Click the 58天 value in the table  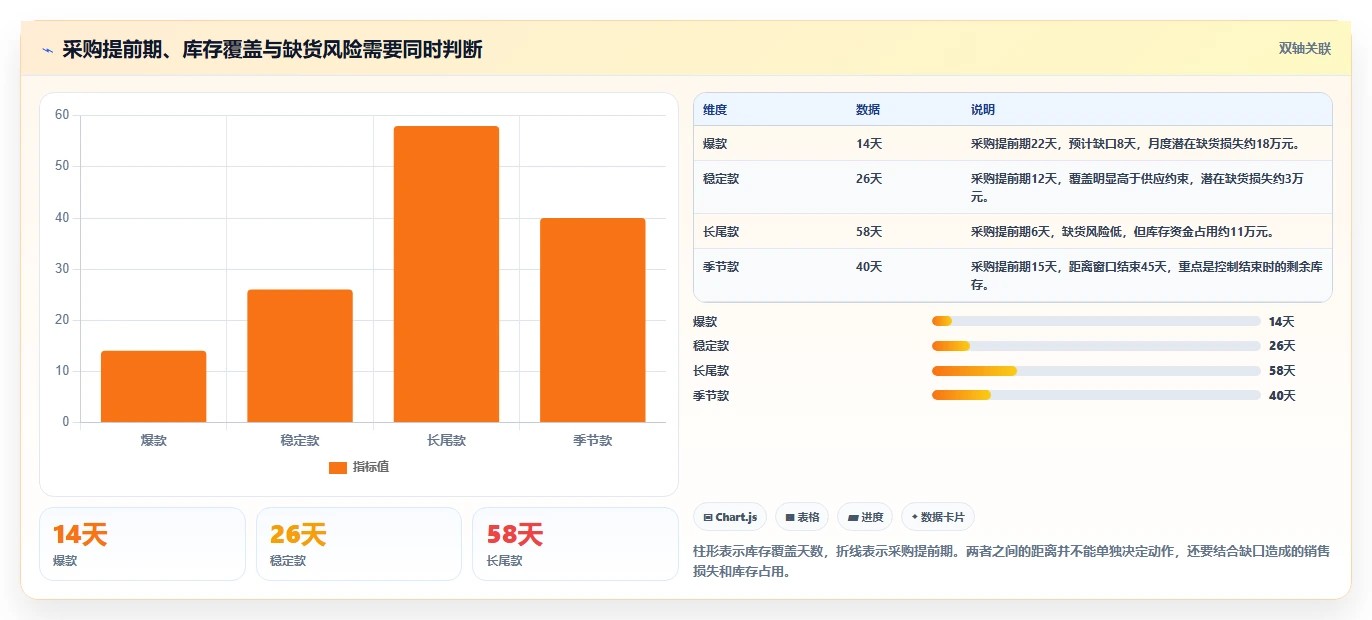pyautogui.click(x=869, y=232)
